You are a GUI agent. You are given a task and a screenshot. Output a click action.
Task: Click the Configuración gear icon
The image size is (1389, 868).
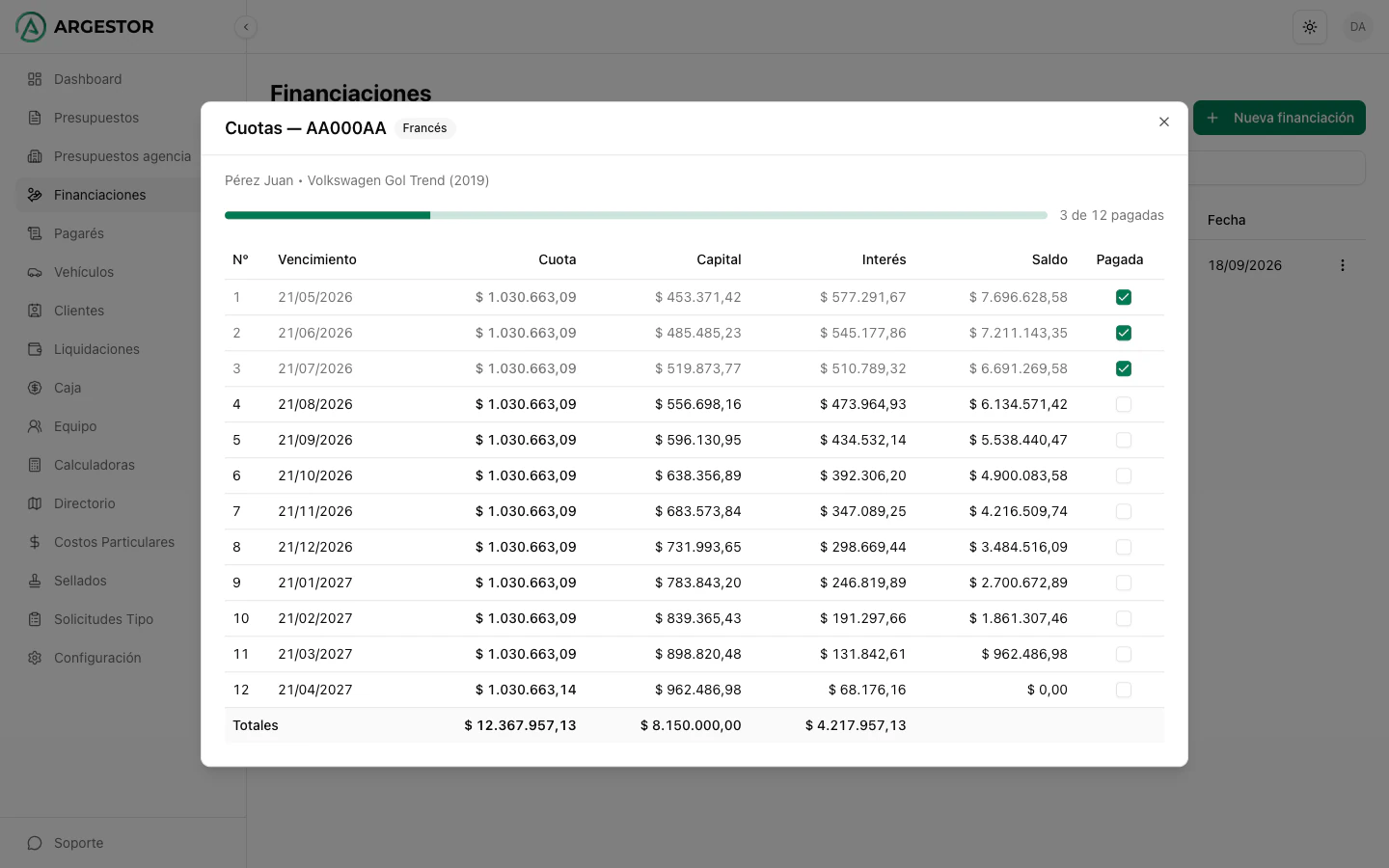[35, 658]
